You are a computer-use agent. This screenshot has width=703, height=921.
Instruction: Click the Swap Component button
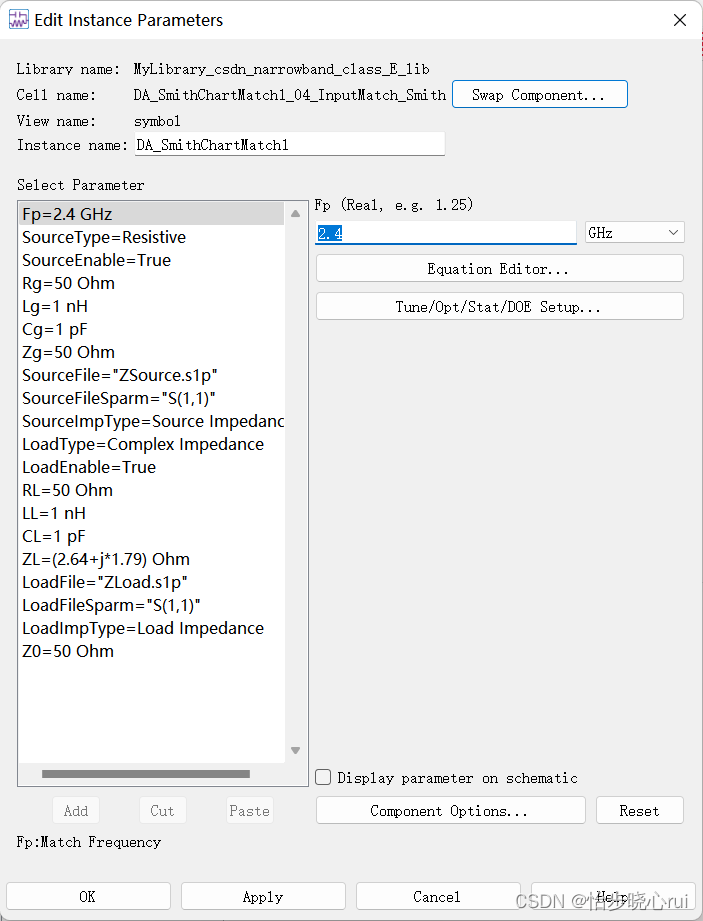539,95
